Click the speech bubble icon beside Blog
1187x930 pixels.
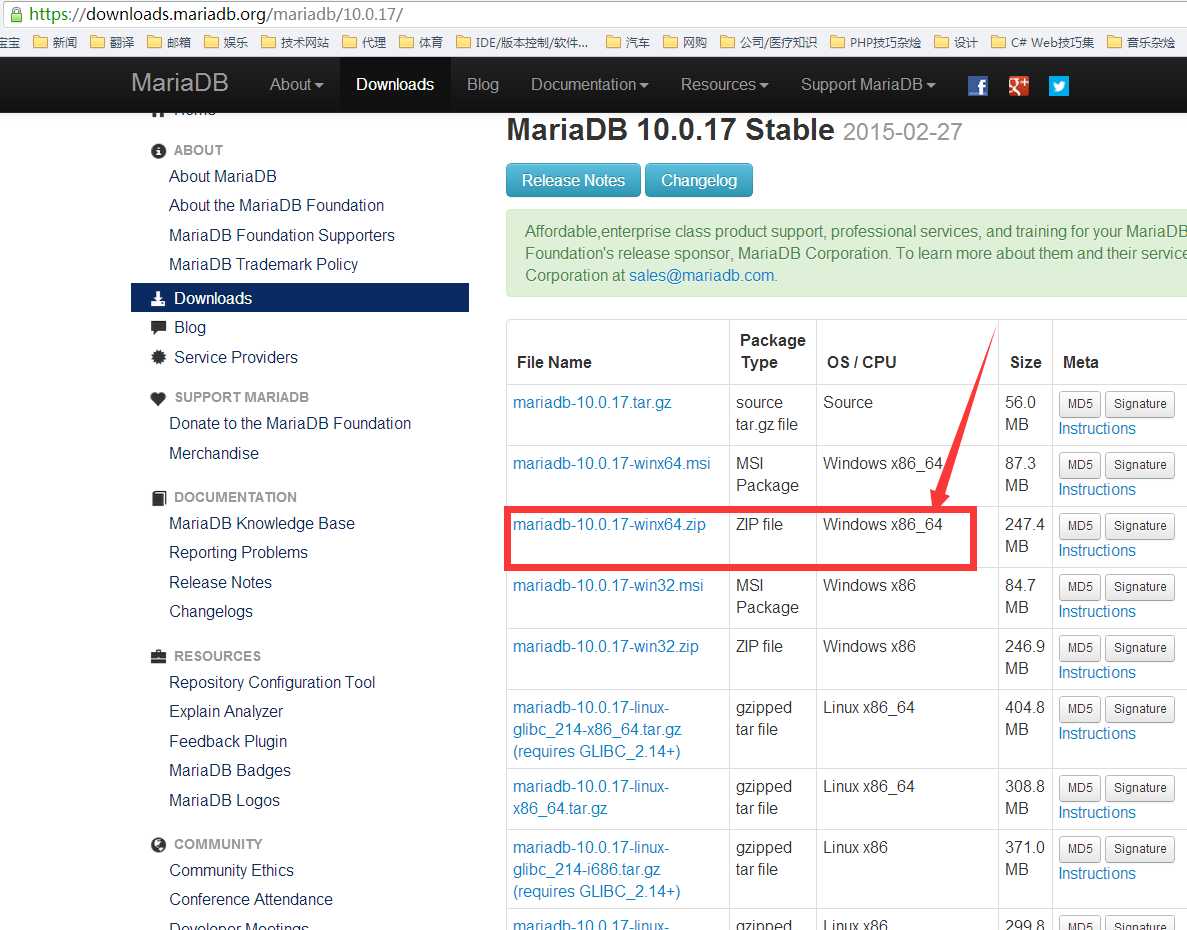pyautogui.click(x=158, y=328)
